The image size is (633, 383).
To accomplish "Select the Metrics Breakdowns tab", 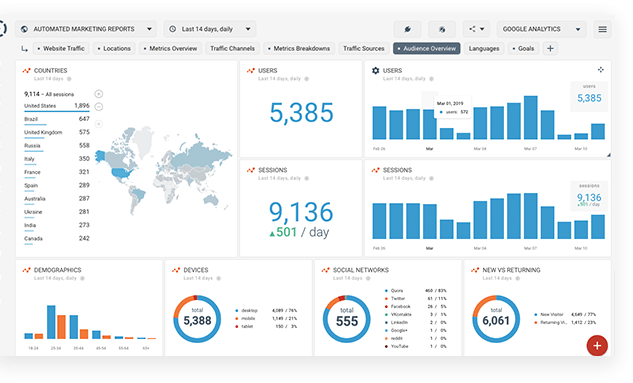I will 299,48.
